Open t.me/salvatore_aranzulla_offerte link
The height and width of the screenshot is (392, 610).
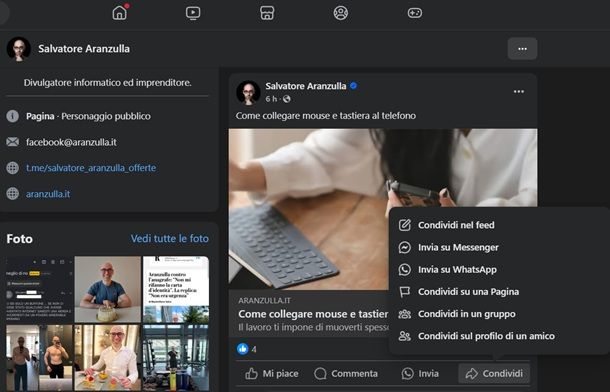click(x=91, y=168)
